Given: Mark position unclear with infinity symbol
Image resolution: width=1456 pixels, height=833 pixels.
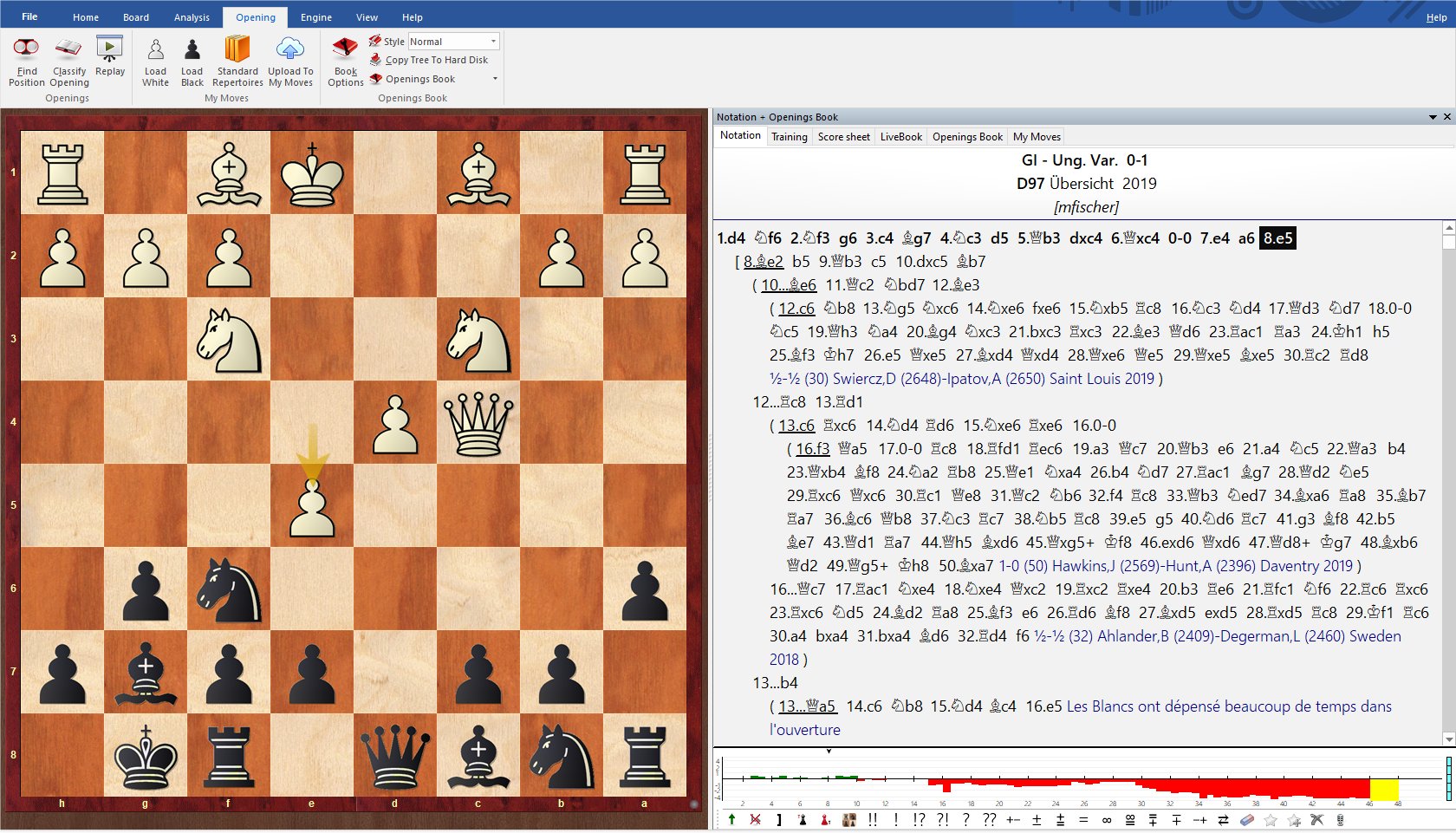Looking at the screenshot, I should (x=1107, y=819).
